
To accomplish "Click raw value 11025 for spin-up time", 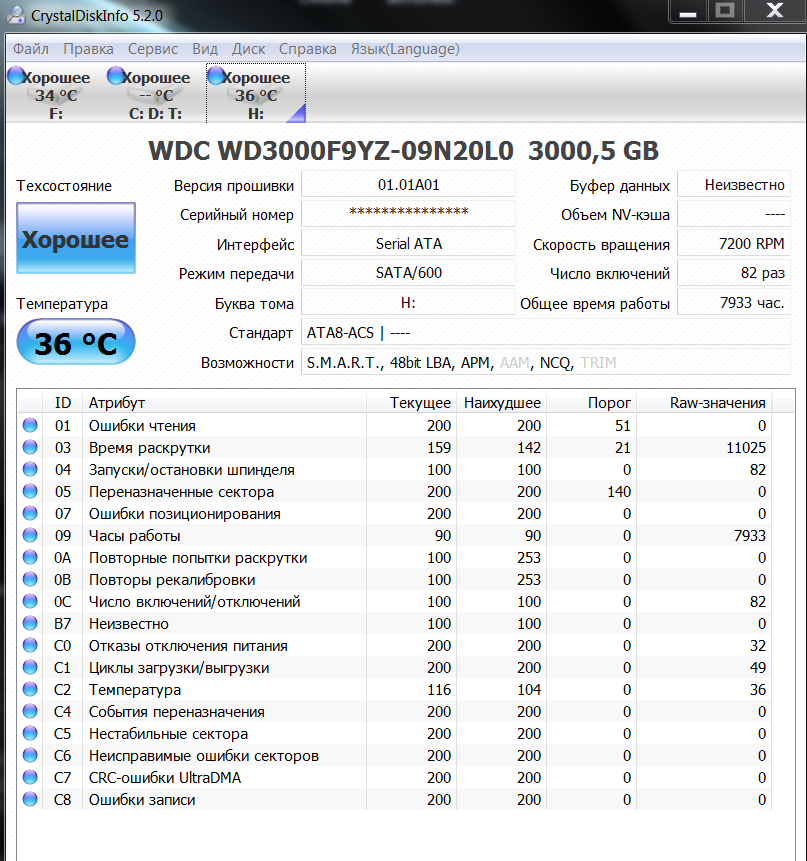I will pos(746,448).
